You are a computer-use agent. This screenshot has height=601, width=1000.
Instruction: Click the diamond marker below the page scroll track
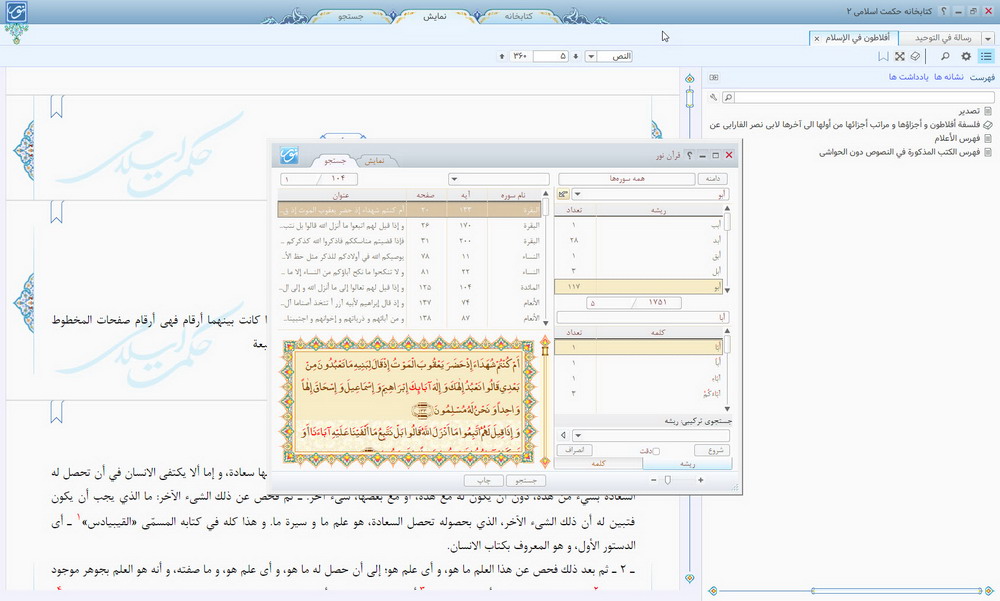689,578
